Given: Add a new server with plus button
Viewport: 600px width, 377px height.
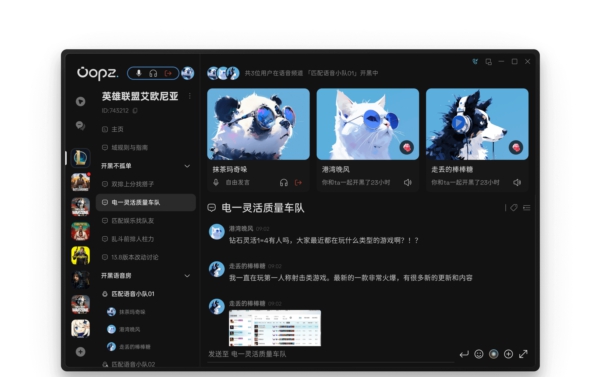Looking at the screenshot, I should tap(80, 352).
